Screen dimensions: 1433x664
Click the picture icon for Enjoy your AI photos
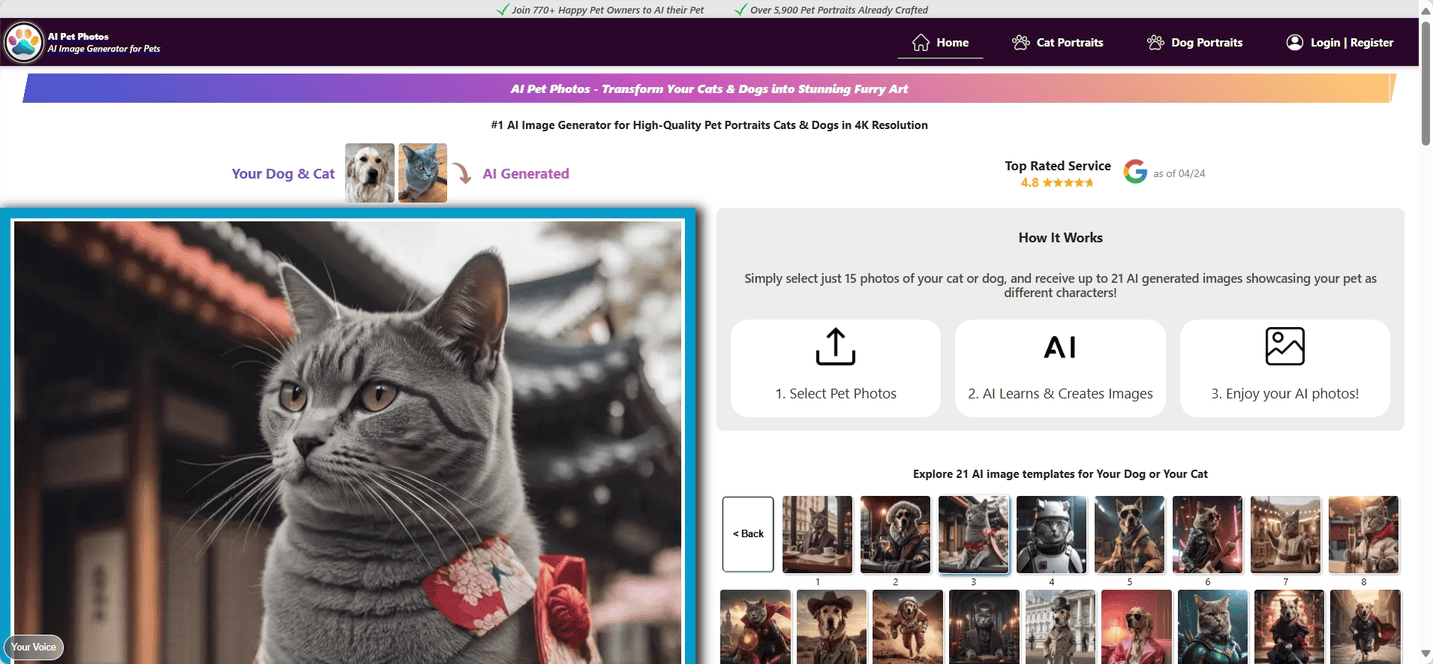coord(1285,347)
